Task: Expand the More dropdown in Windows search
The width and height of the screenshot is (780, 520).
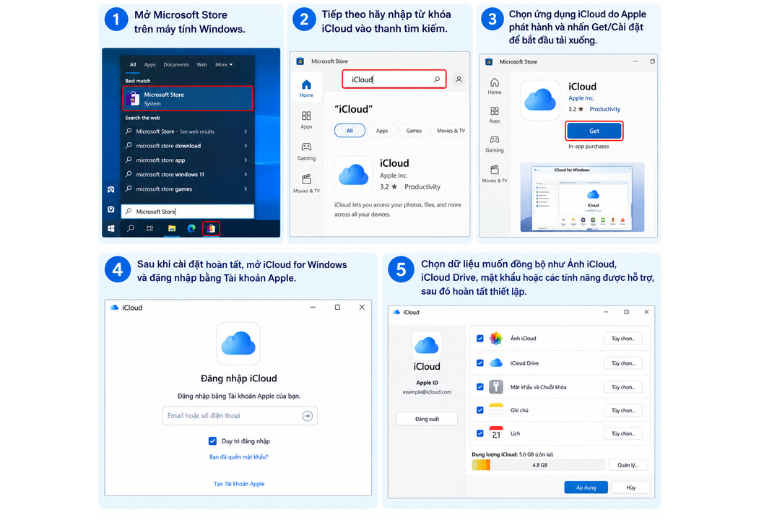Action: click(223, 65)
